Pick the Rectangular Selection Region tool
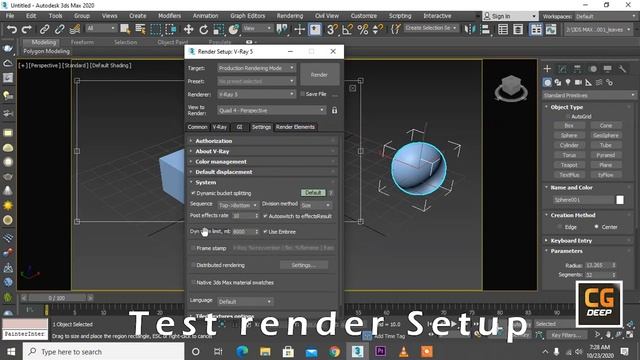The width and height of the screenshot is (640, 360). [x=156, y=29]
